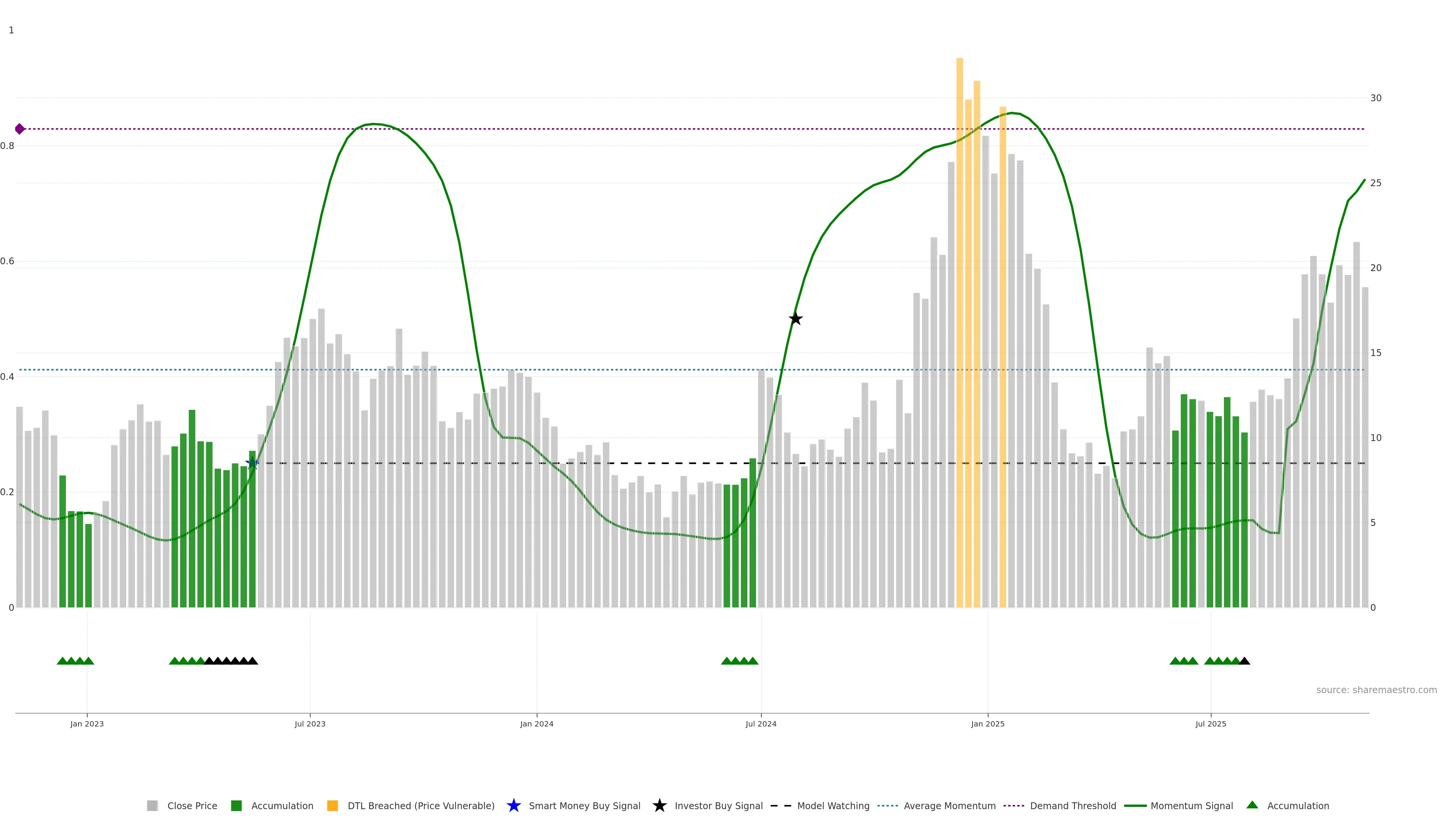Click the black star marker on momentum curve
The height and width of the screenshot is (819, 1456).
coord(795,319)
